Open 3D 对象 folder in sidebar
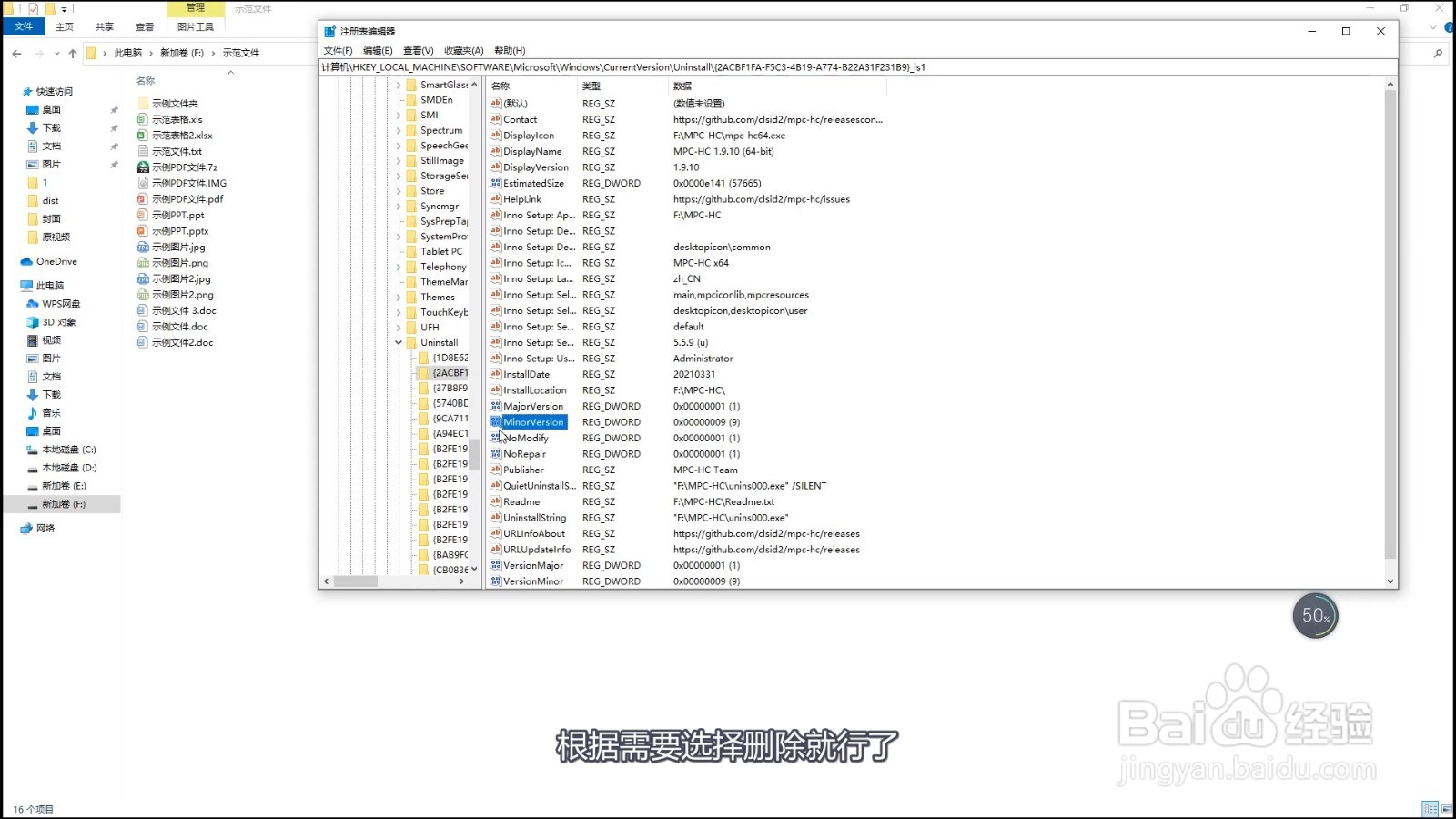This screenshot has height=819, width=1456. click(x=52, y=322)
